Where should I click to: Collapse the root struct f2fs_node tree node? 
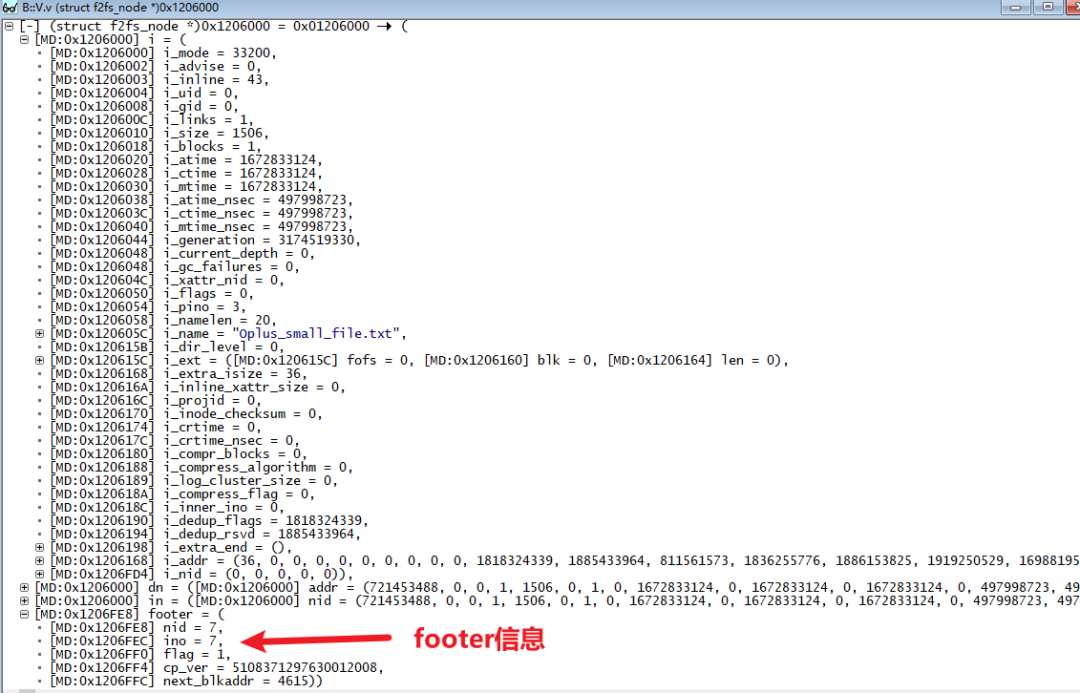point(9,26)
